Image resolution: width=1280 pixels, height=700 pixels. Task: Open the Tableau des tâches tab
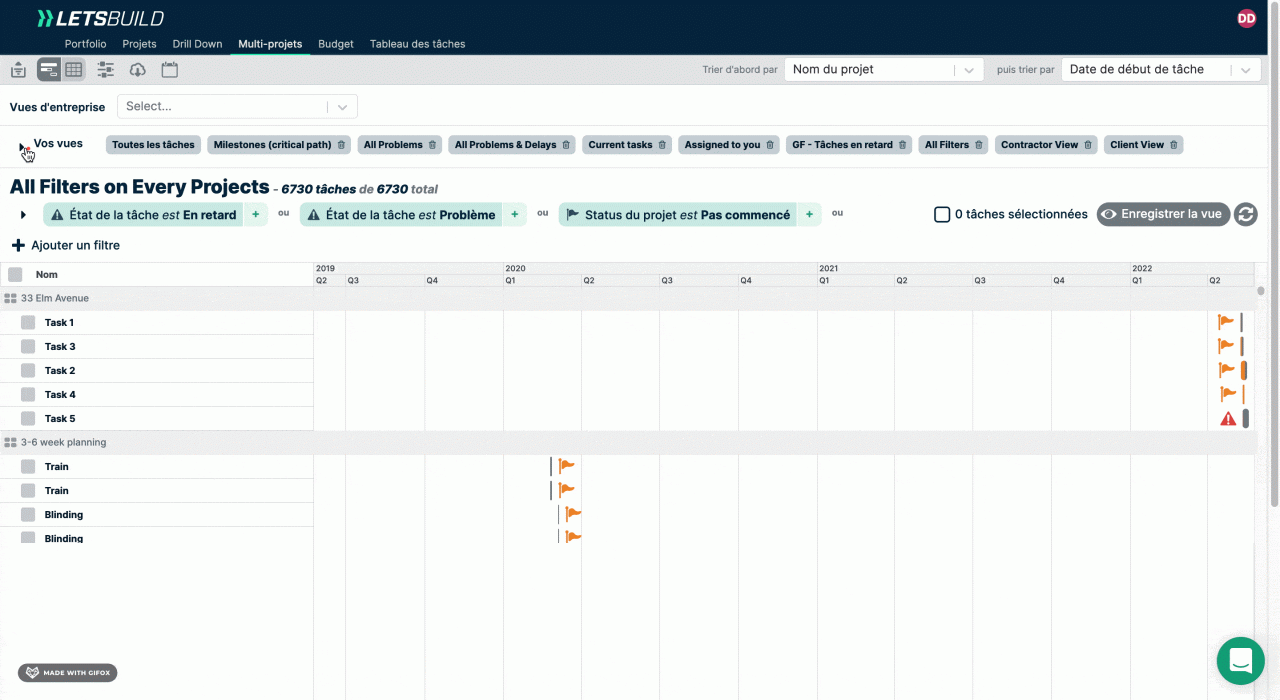pos(417,44)
